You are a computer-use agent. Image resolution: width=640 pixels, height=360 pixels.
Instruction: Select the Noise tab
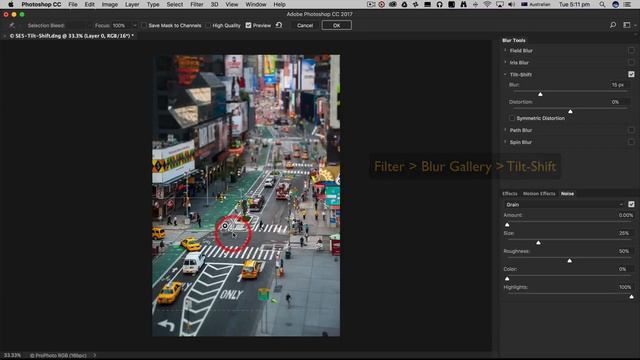click(x=567, y=193)
